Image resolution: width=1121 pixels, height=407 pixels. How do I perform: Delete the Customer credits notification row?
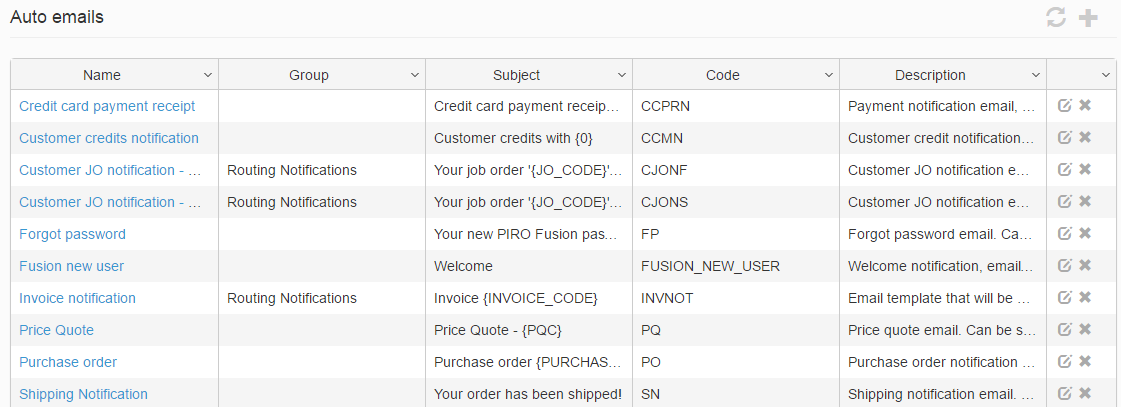[1085, 137]
